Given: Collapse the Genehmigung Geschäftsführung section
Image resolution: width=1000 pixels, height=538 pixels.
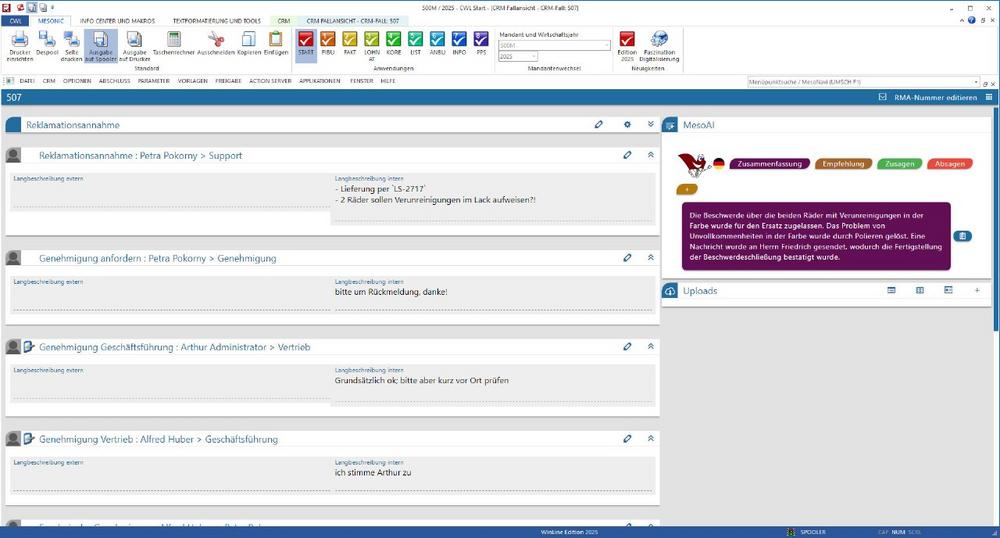Looking at the screenshot, I should [650, 347].
